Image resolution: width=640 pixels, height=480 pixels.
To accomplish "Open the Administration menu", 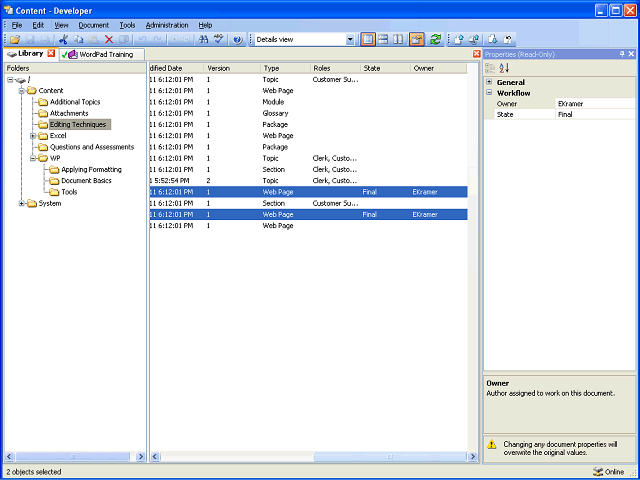I will pos(167,25).
